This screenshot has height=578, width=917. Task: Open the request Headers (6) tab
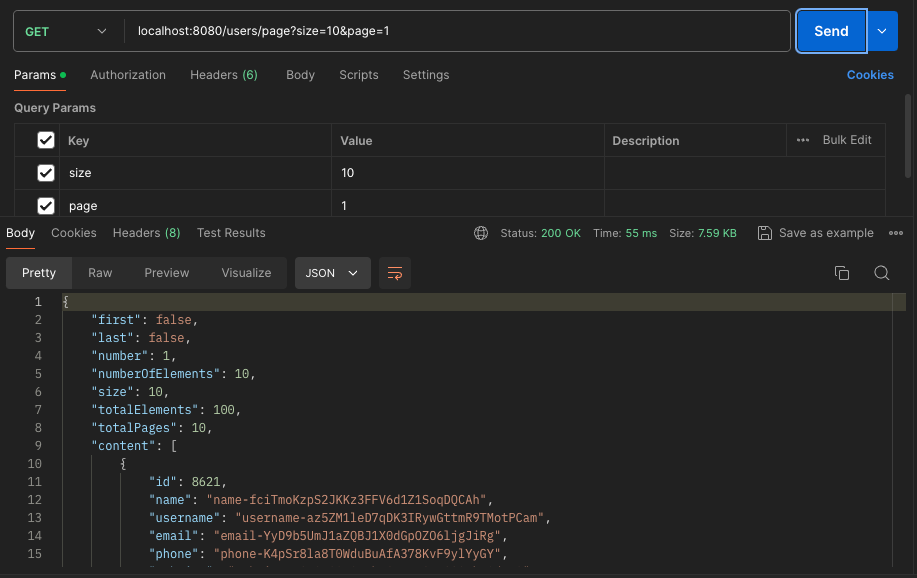pos(223,75)
